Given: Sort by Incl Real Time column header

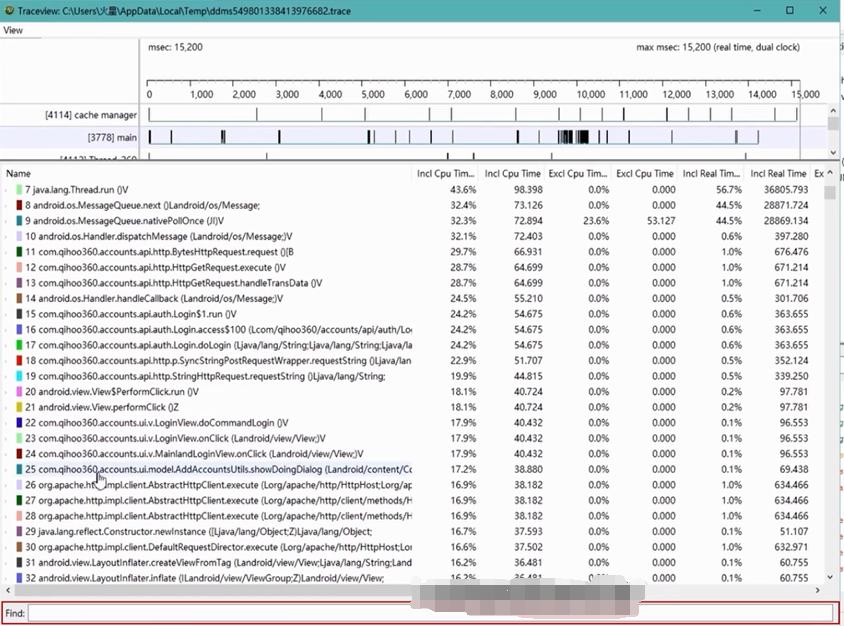Looking at the screenshot, I should 778,173.
